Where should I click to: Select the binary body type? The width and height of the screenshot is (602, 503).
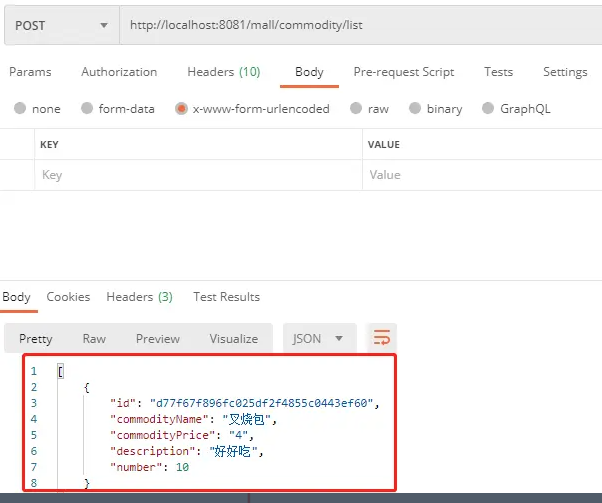[x=415, y=108]
